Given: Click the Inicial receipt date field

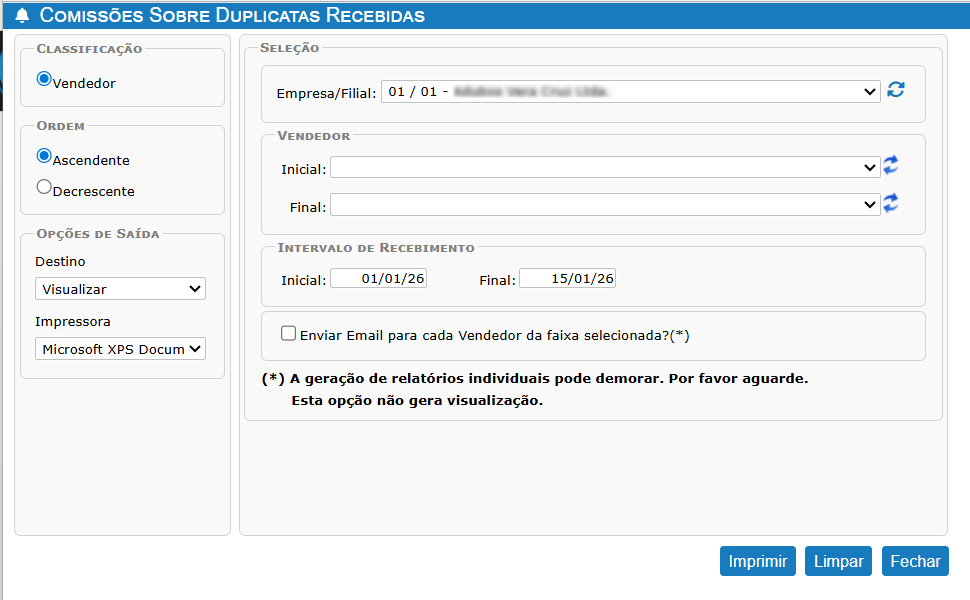Looking at the screenshot, I should point(379,278).
